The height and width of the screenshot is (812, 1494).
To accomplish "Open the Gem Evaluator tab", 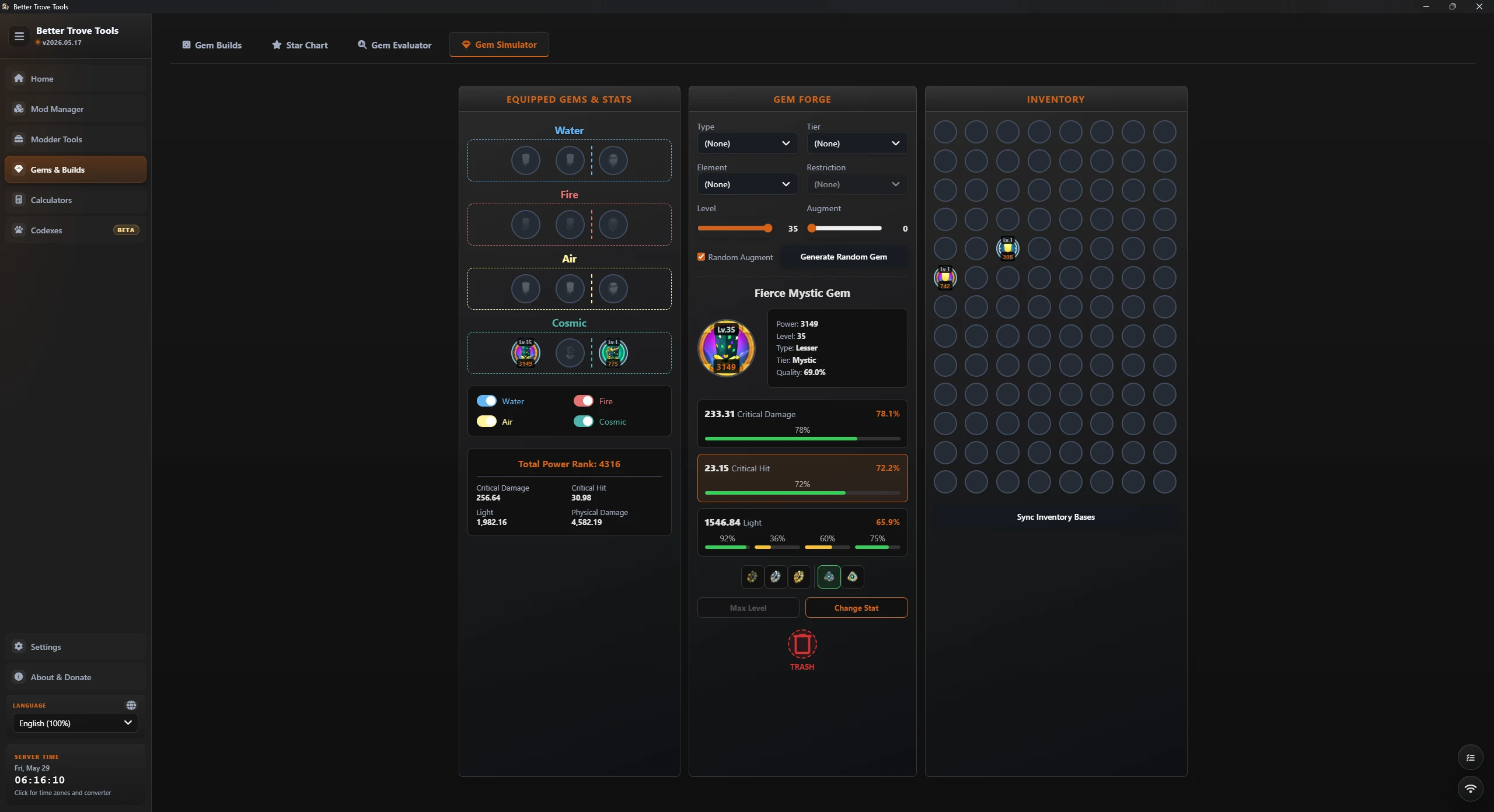I will tap(395, 45).
